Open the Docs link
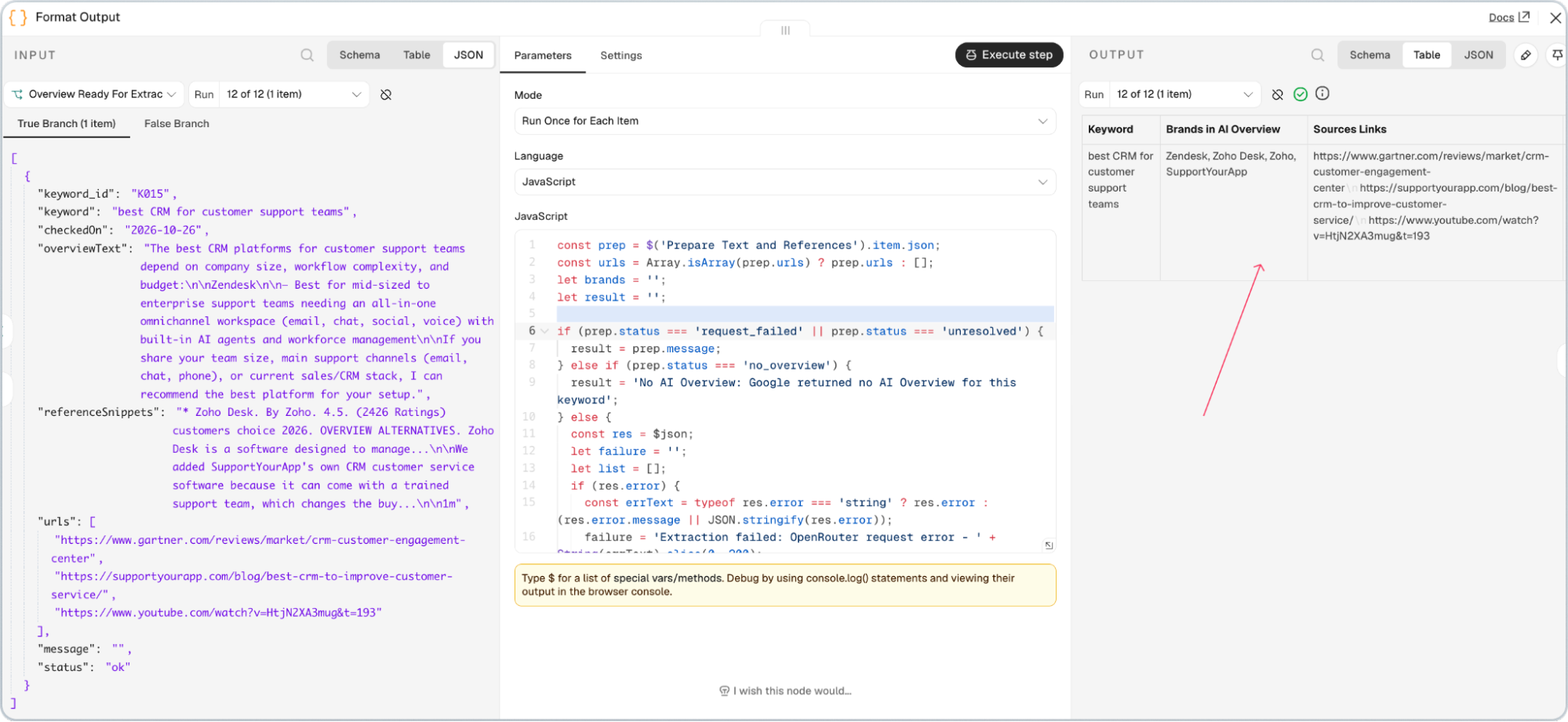This screenshot has height=722, width=1568. 1508,17
